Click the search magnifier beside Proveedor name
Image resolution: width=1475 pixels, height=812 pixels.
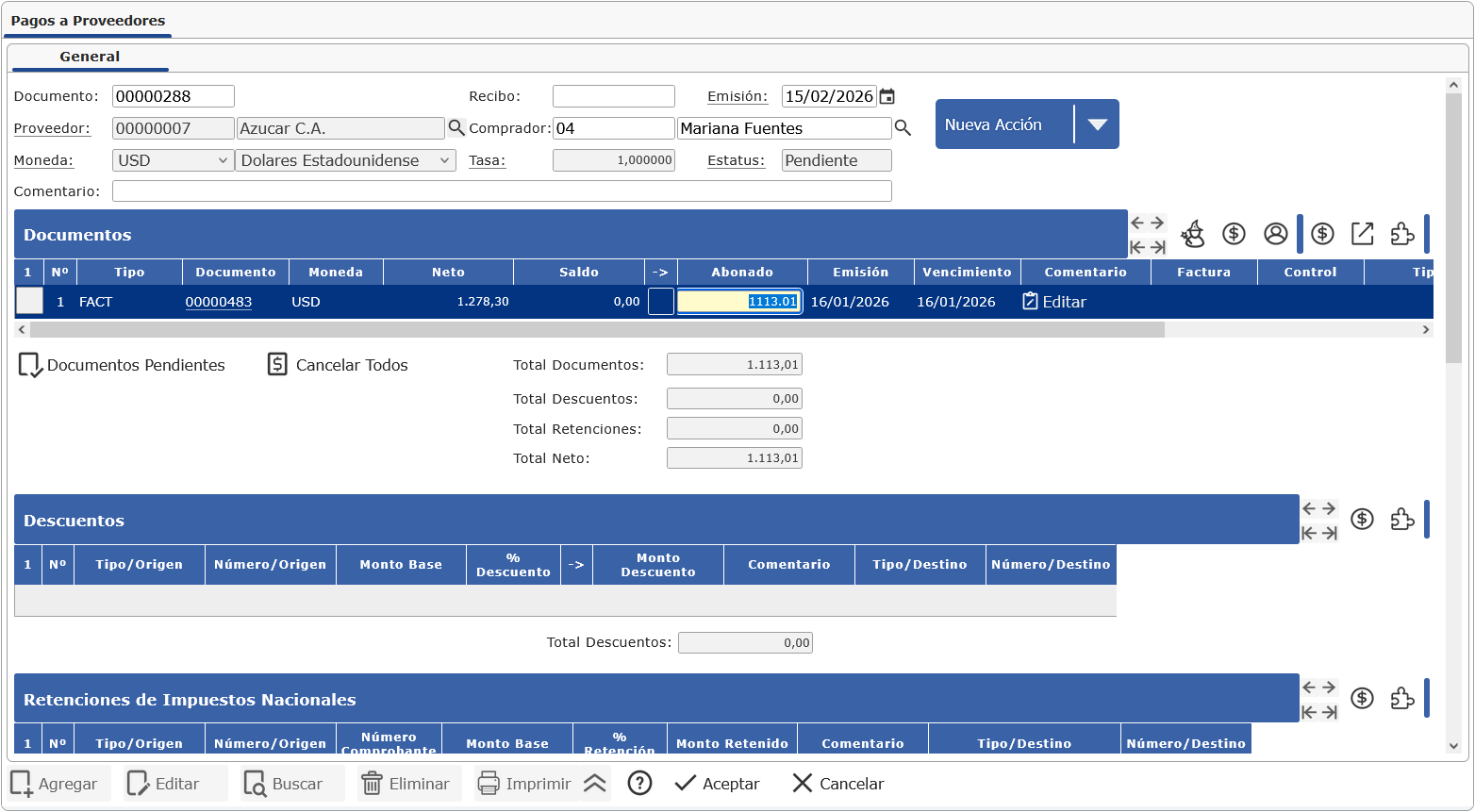point(456,128)
